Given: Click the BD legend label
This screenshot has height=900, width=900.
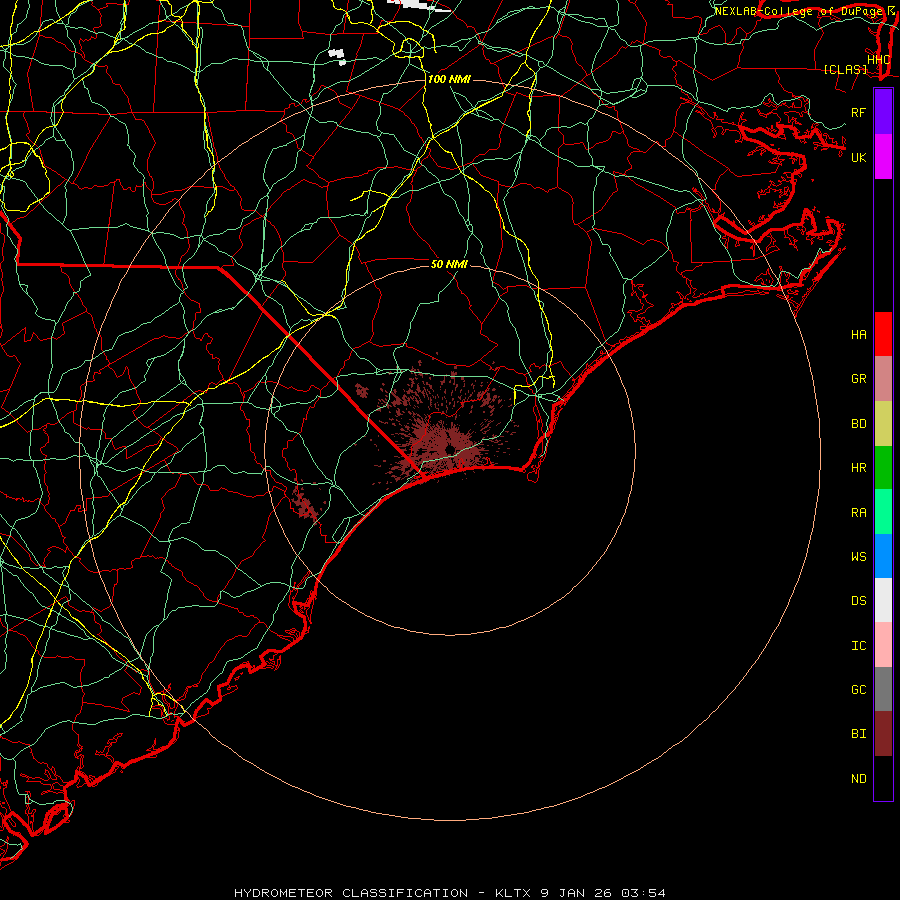Looking at the screenshot, I should (x=858, y=424).
